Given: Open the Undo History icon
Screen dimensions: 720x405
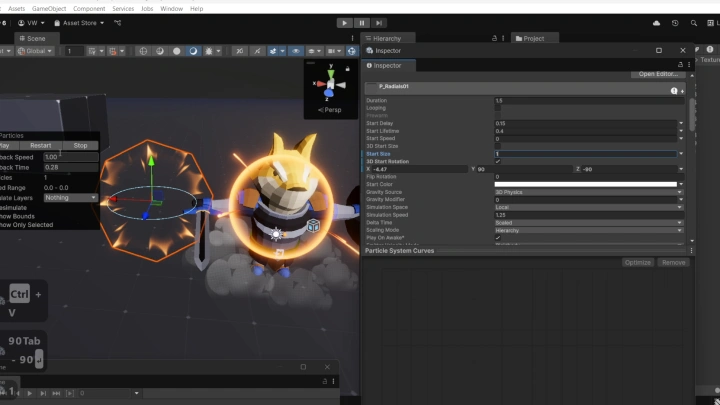Looking at the screenshot, I should (675, 23).
